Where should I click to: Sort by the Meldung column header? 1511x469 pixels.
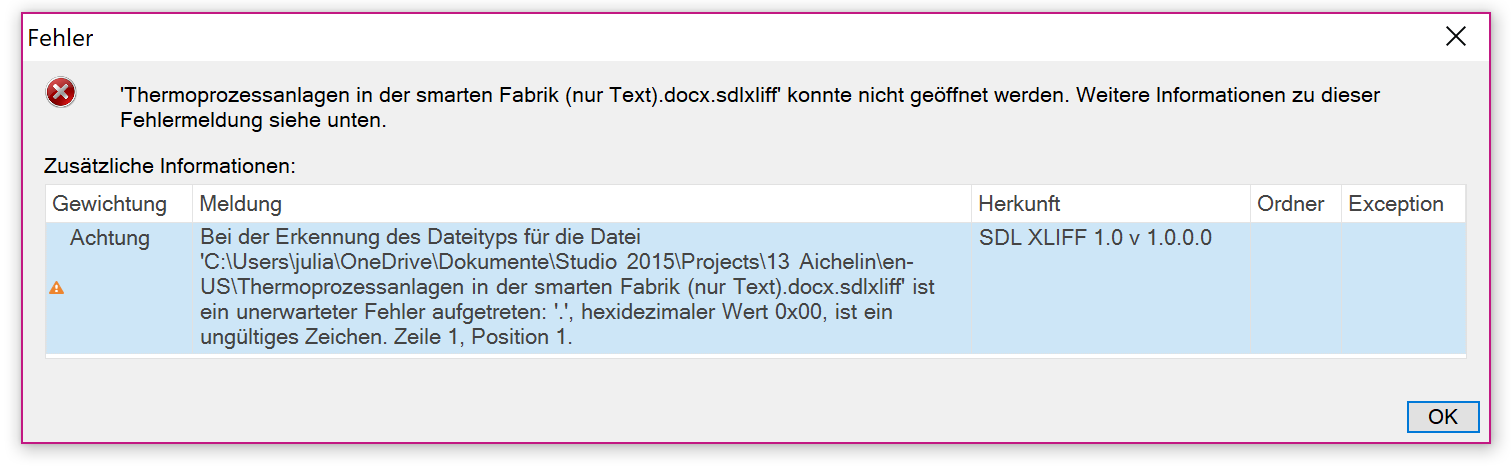[581, 204]
